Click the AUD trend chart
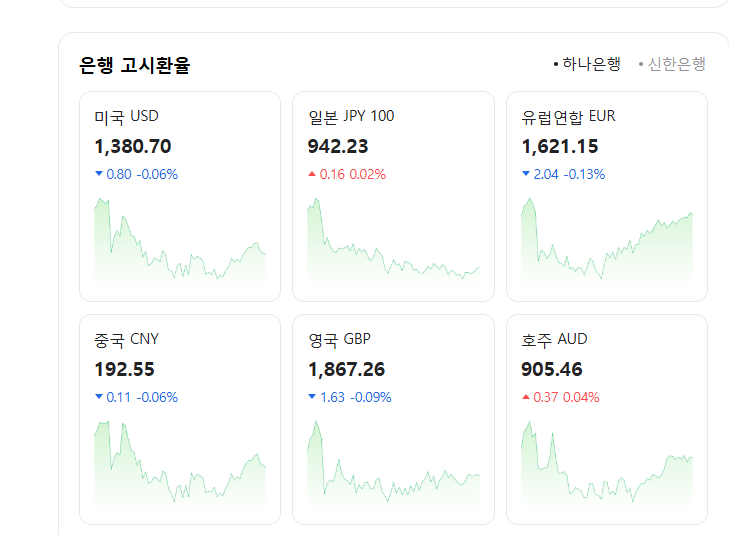 click(x=607, y=467)
